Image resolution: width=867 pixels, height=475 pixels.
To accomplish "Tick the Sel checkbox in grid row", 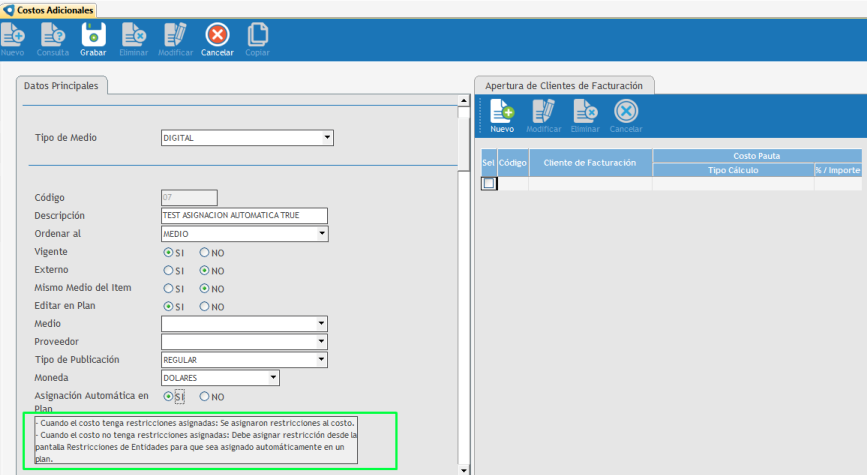I will (488, 184).
